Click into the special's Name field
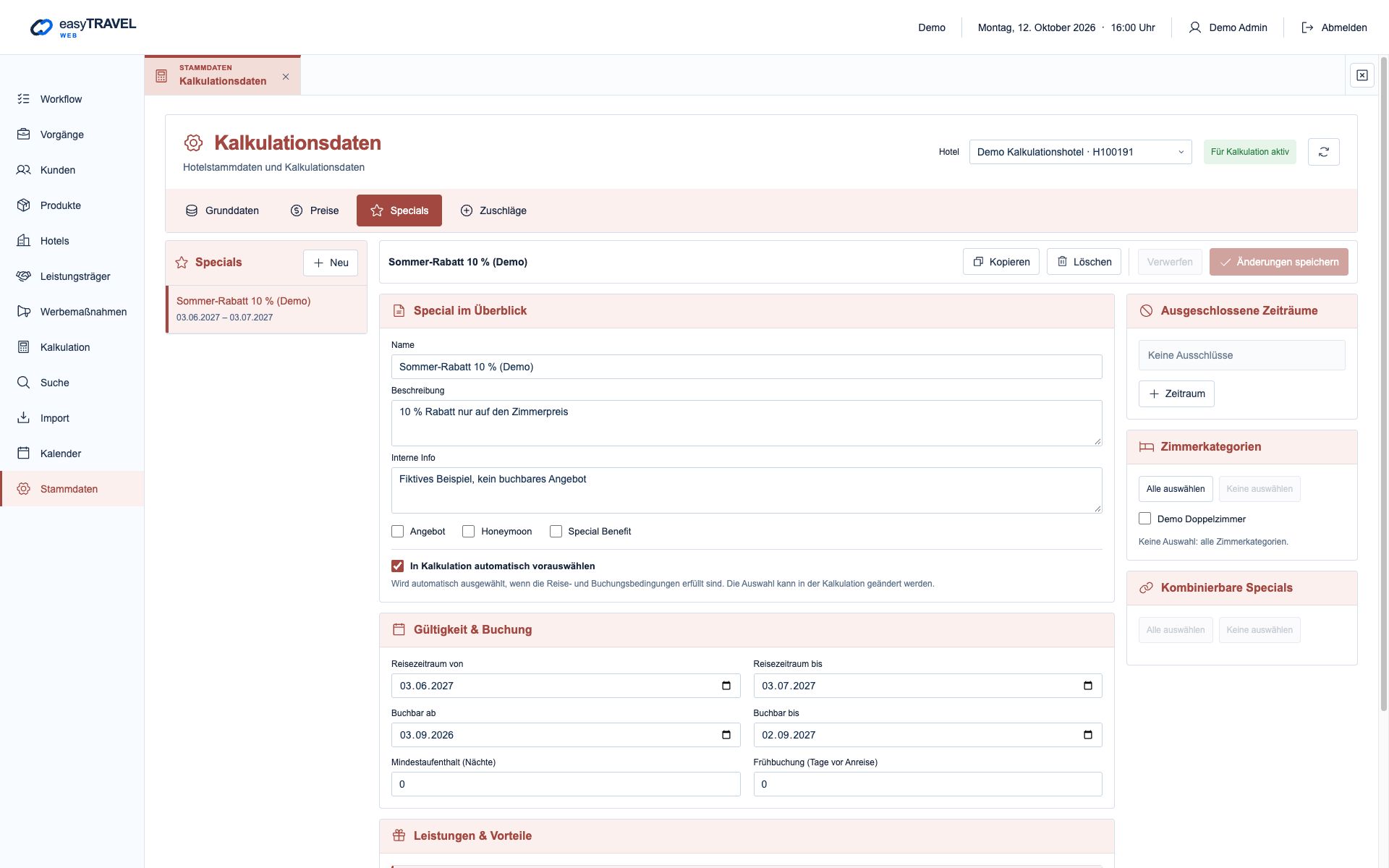Image resolution: width=1389 pixels, height=868 pixels. coord(747,367)
